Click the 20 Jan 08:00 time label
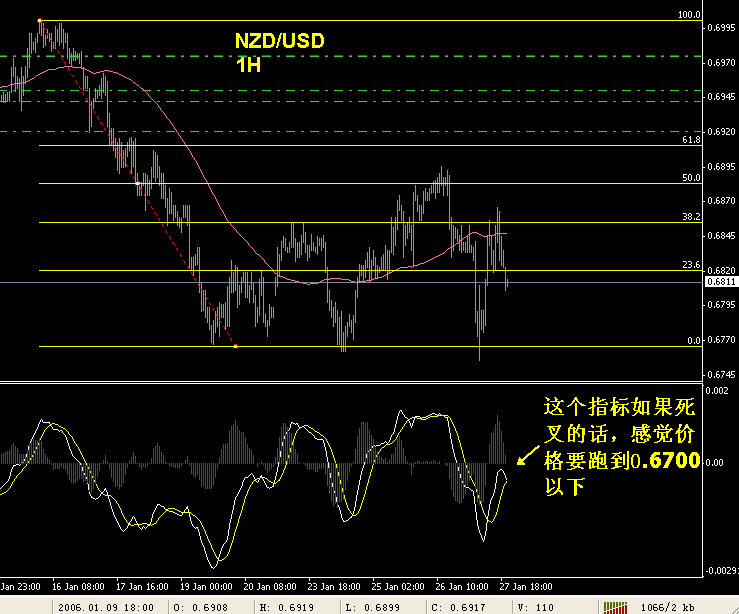Image resolution: width=739 pixels, height=614 pixels. pos(270,587)
